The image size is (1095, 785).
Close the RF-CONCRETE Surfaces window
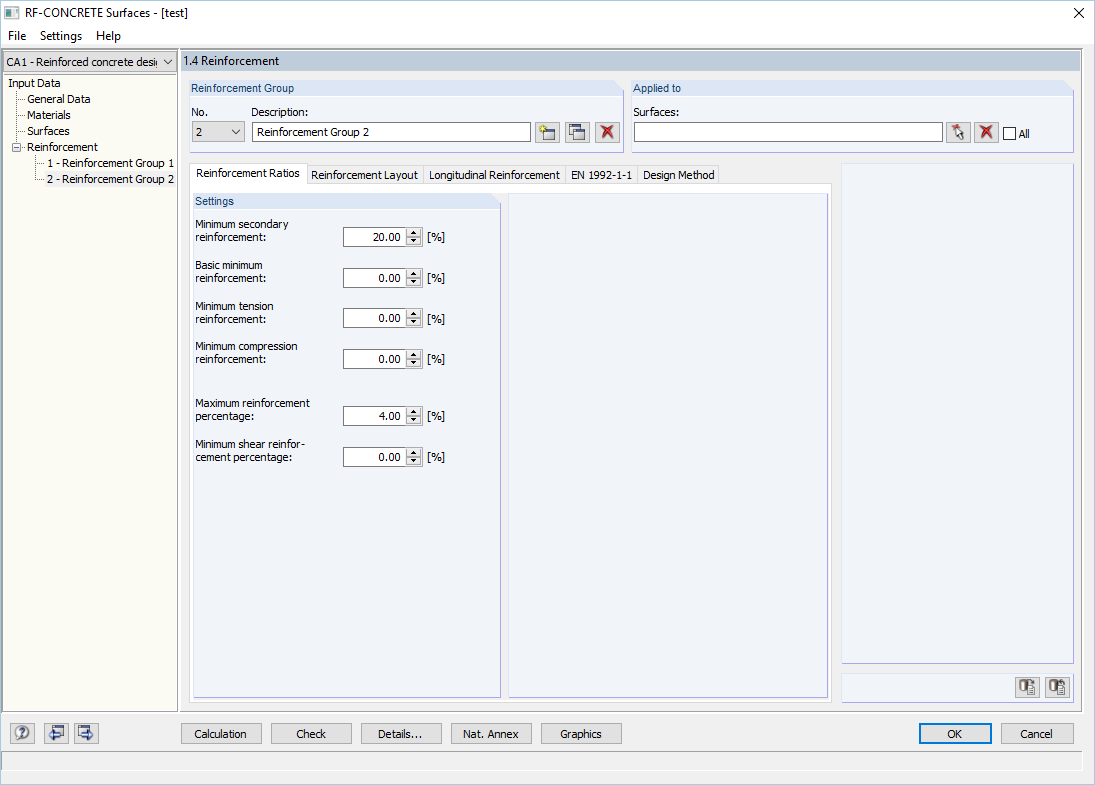[x=1078, y=13]
